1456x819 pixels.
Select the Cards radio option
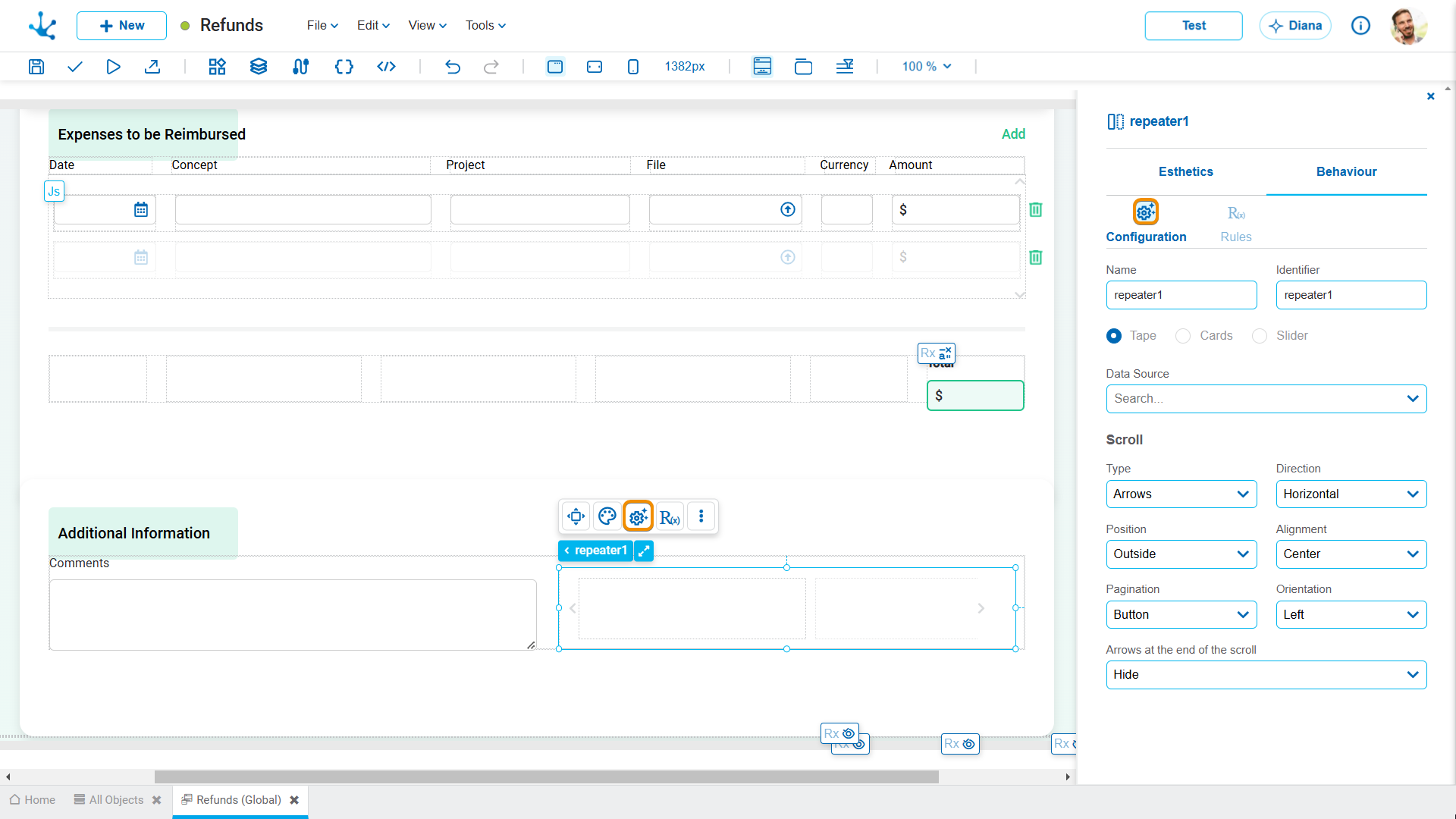point(1183,336)
